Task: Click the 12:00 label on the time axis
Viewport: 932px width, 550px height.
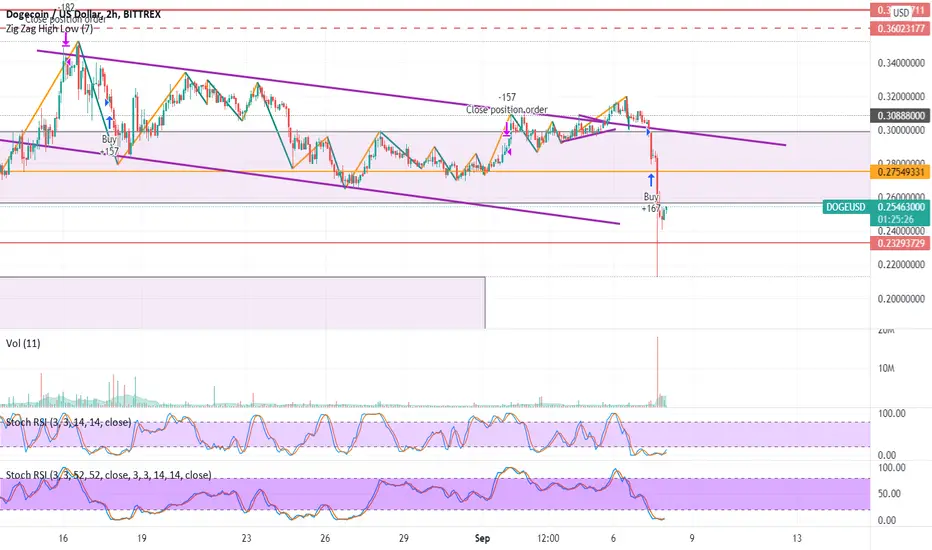Action: pos(547,538)
